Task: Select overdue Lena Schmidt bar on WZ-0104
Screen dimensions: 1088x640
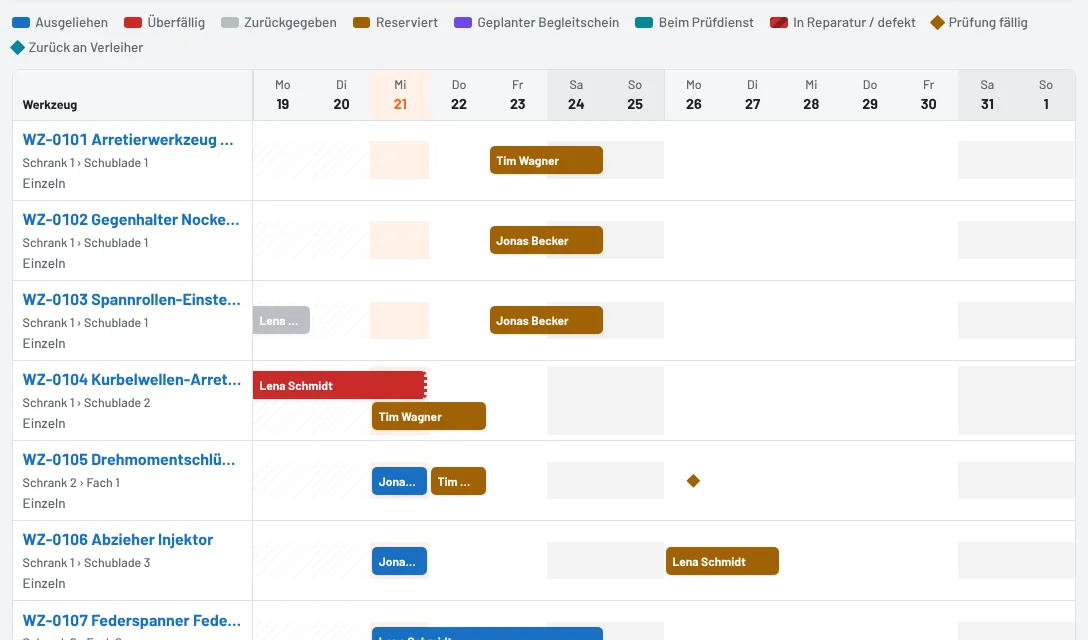Action: [x=340, y=385]
